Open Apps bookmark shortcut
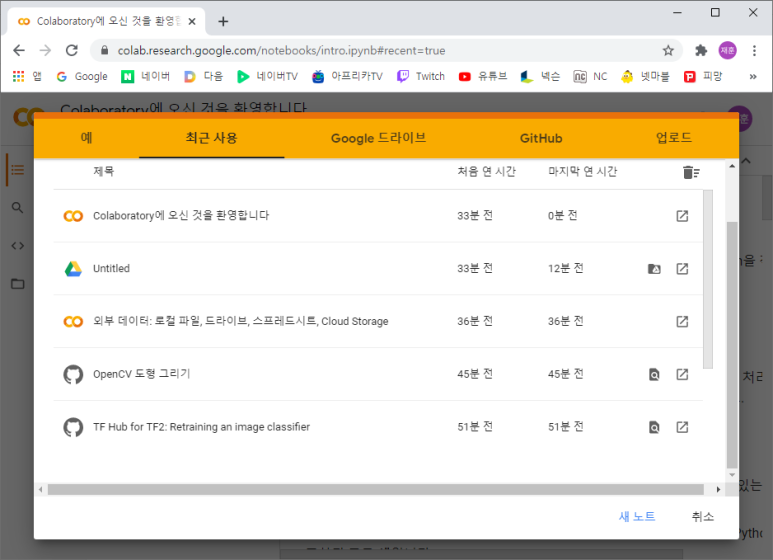This screenshot has width=773, height=560. point(27,76)
